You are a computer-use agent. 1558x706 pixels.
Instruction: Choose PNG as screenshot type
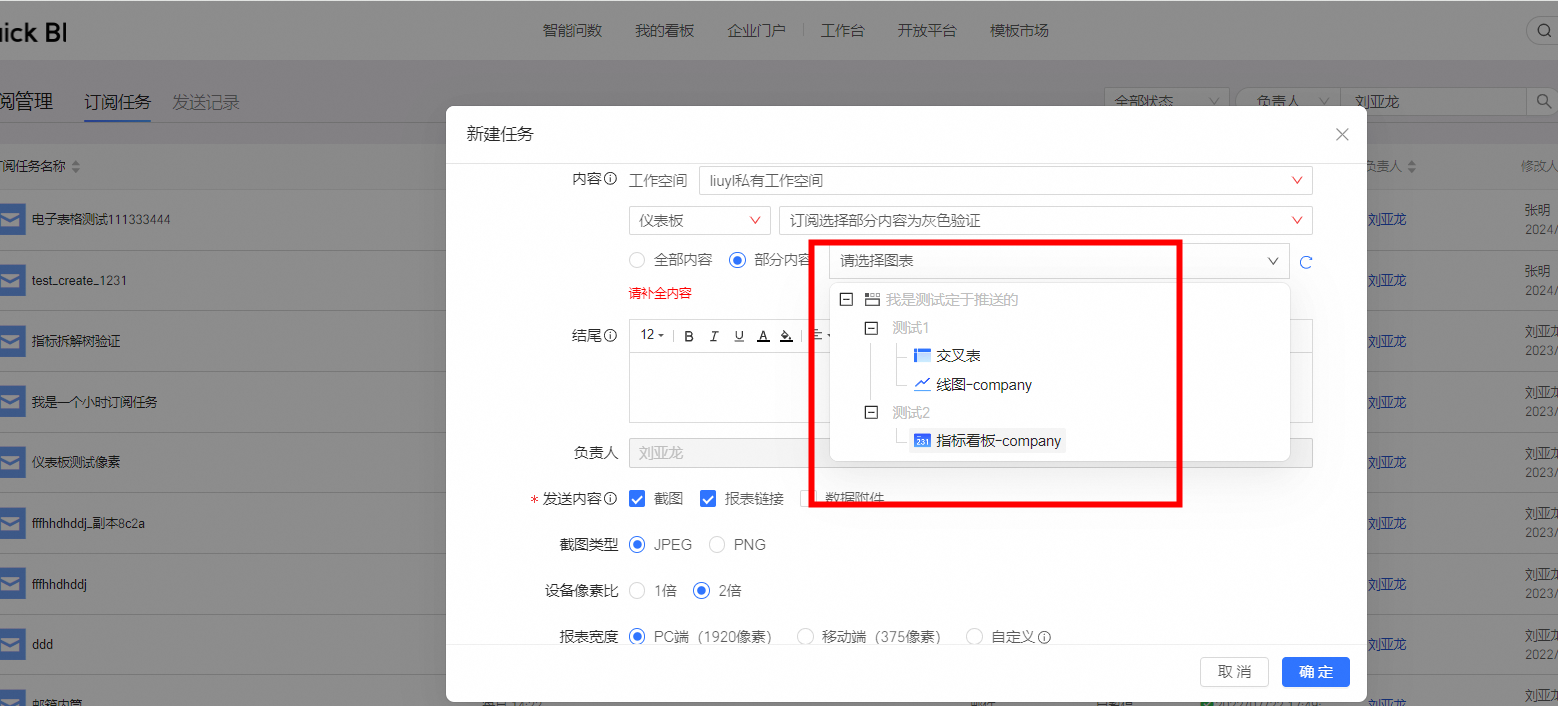(717, 545)
